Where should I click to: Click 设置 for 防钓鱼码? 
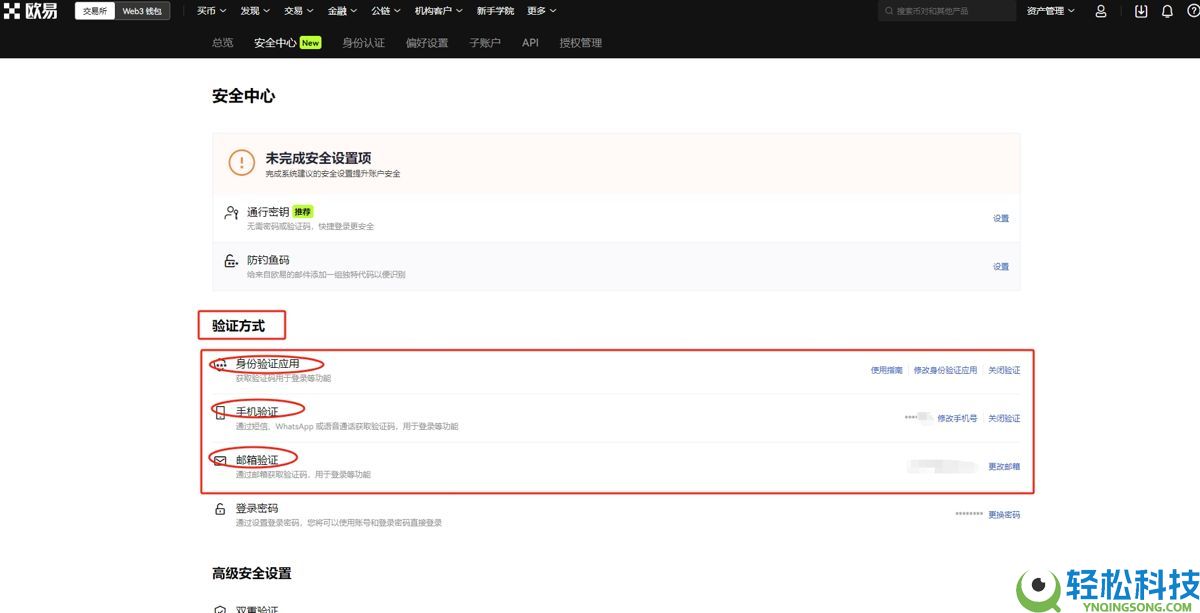(1001, 266)
